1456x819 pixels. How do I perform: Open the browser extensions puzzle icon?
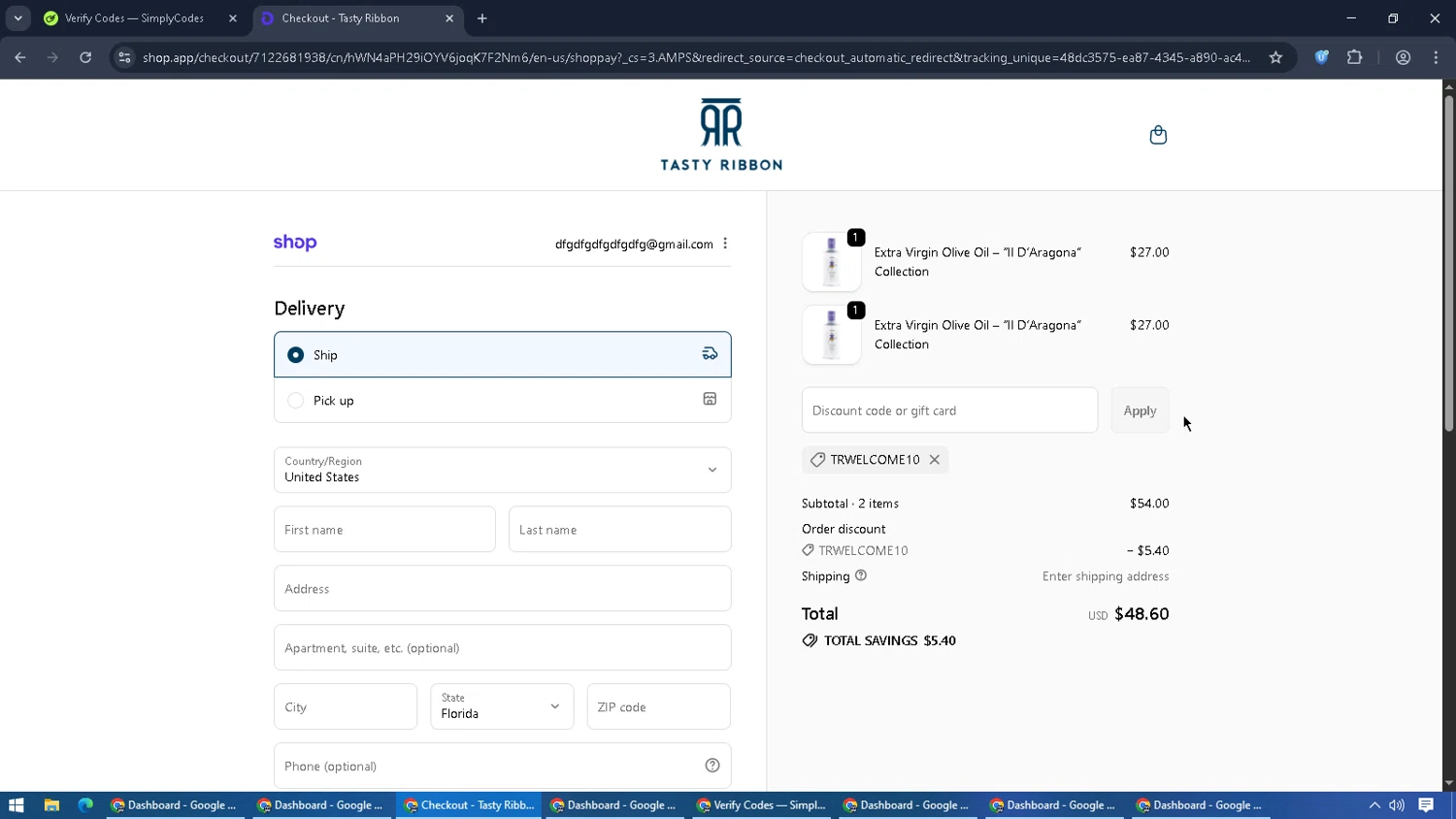[x=1354, y=57]
